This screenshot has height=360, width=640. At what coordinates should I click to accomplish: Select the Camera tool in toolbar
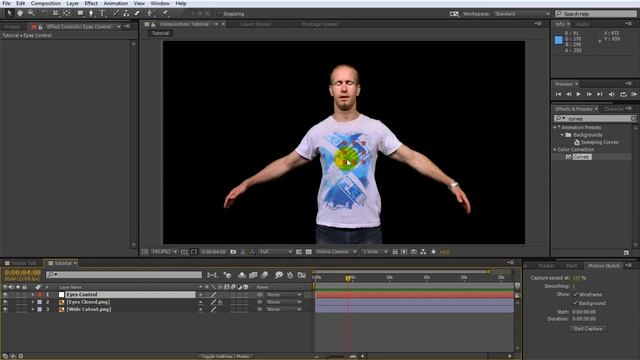coord(56,13)
